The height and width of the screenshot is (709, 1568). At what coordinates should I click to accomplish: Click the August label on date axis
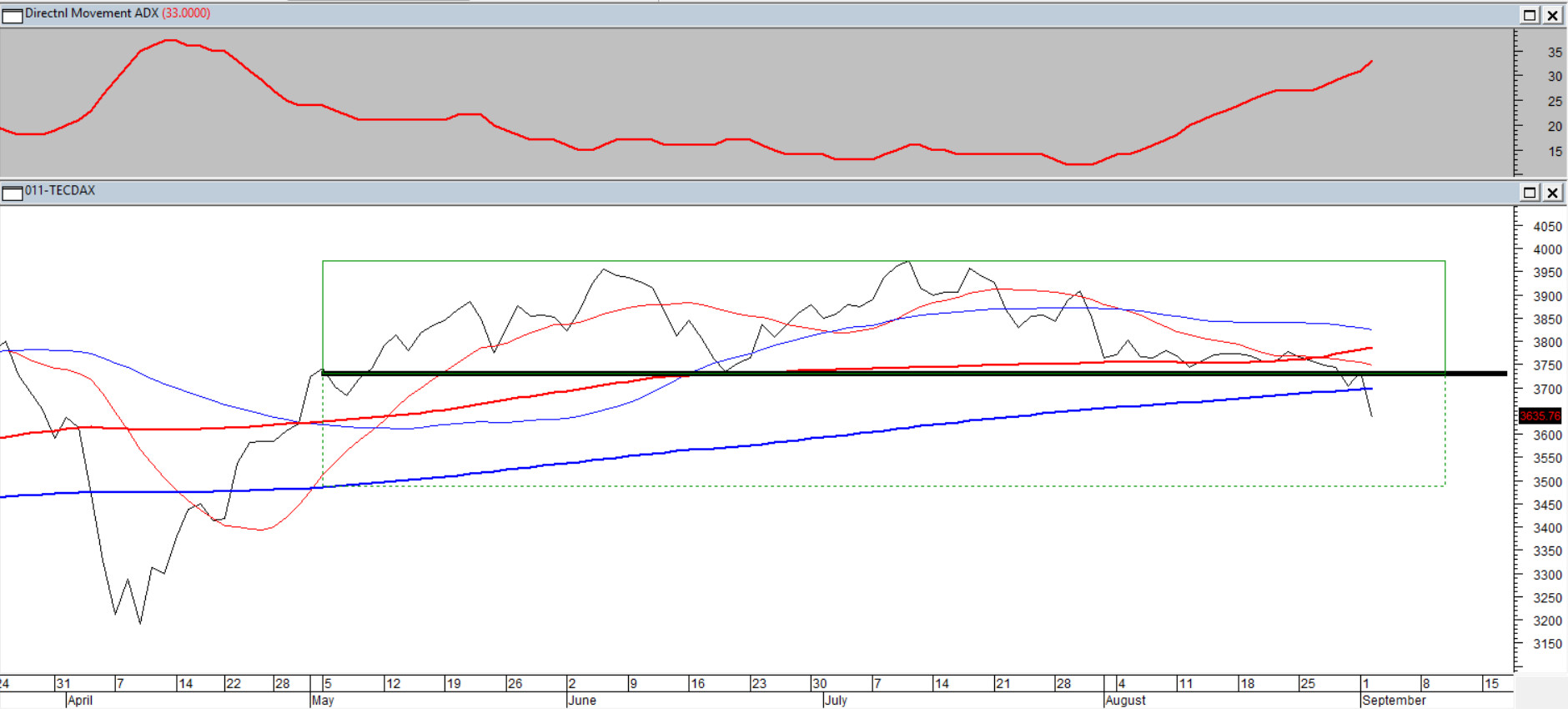pyautogui.click(x=1125, y=701)
